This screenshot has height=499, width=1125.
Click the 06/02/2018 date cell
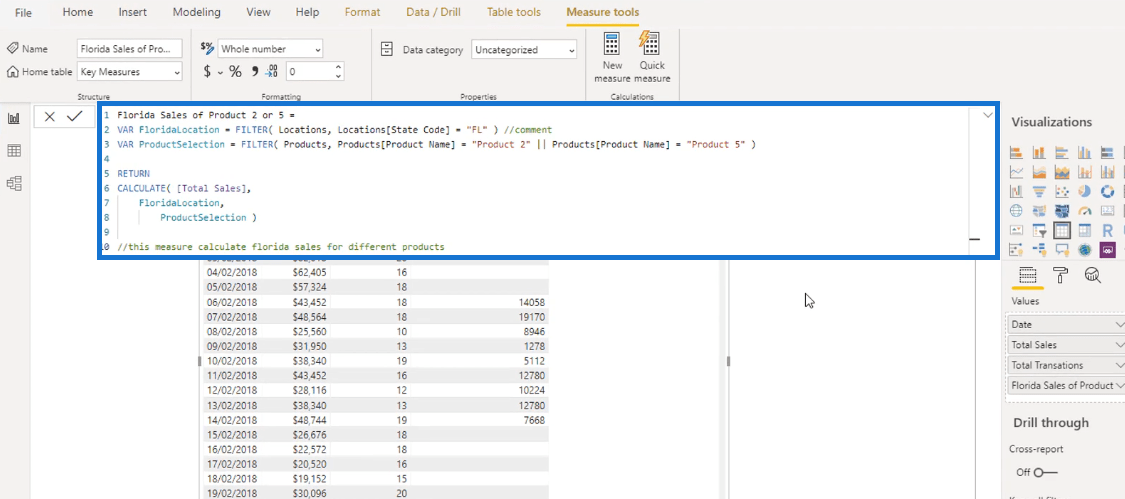pos(232,302)
